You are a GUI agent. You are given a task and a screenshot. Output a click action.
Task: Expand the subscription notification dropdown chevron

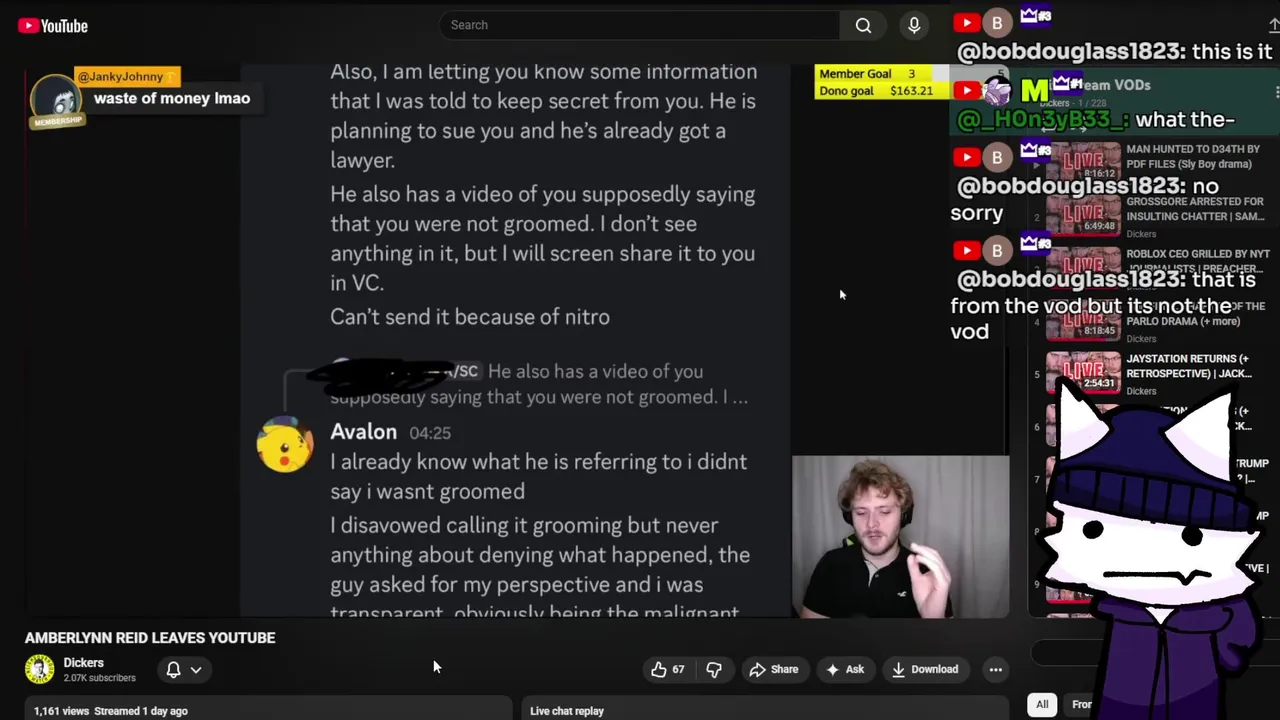click(x=196, y=669)
